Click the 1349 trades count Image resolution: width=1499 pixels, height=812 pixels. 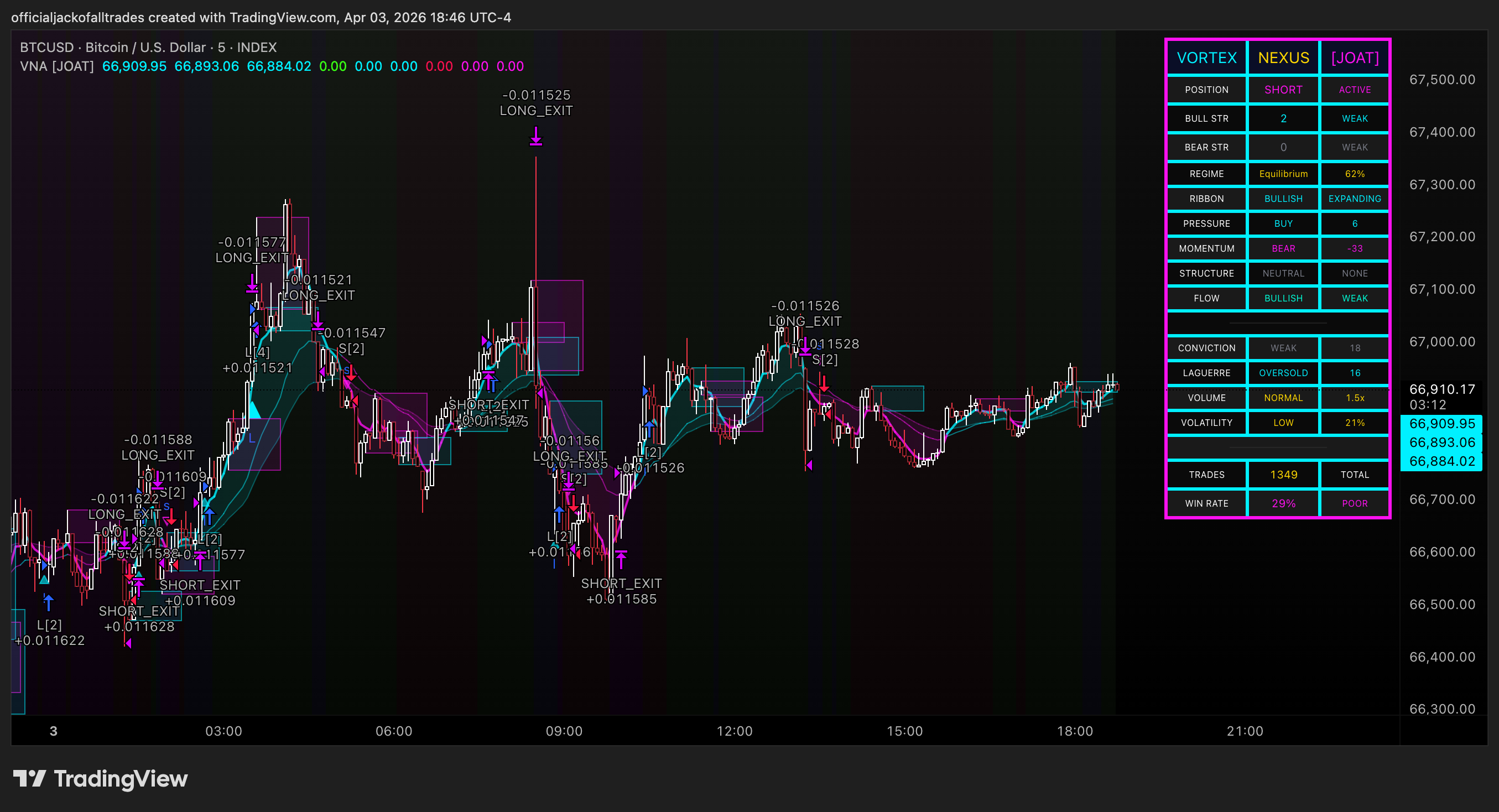pyautogui.click(x=1283, y=475)
